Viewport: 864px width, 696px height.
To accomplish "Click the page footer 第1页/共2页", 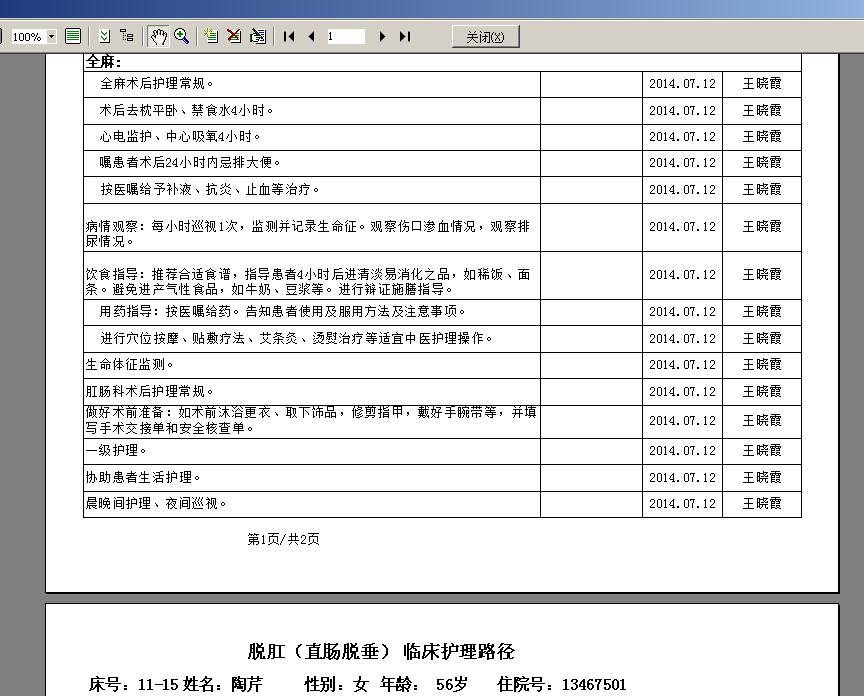I will (x=283, y=539).
